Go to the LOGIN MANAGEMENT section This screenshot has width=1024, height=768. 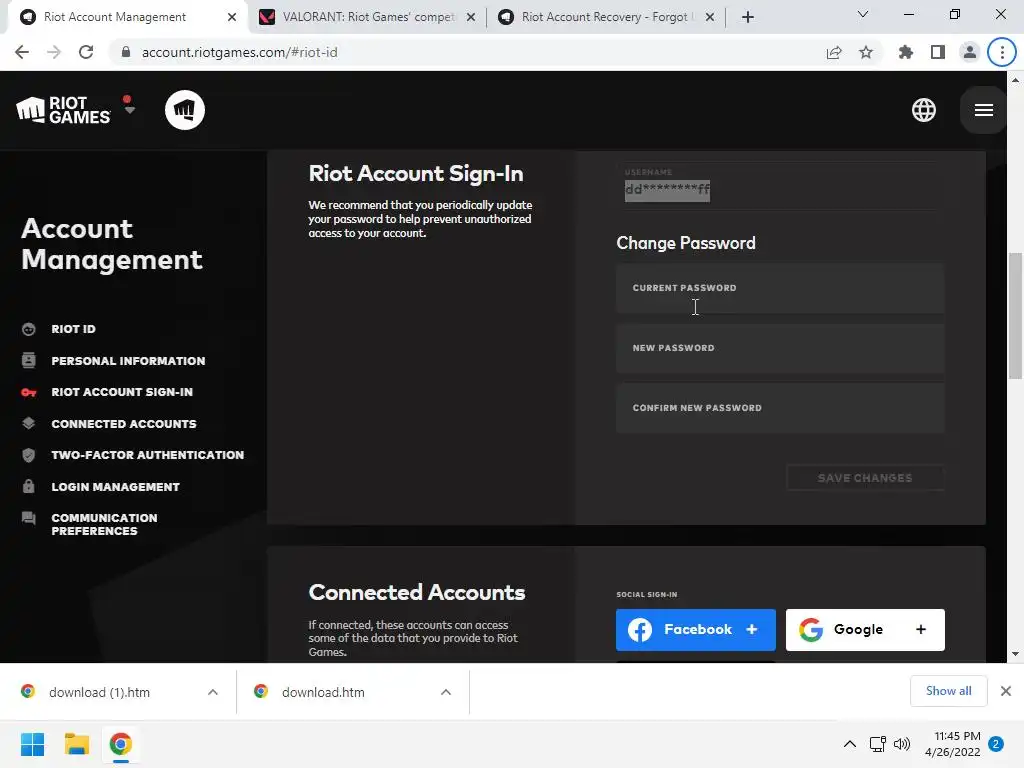[x=116, y=487]
